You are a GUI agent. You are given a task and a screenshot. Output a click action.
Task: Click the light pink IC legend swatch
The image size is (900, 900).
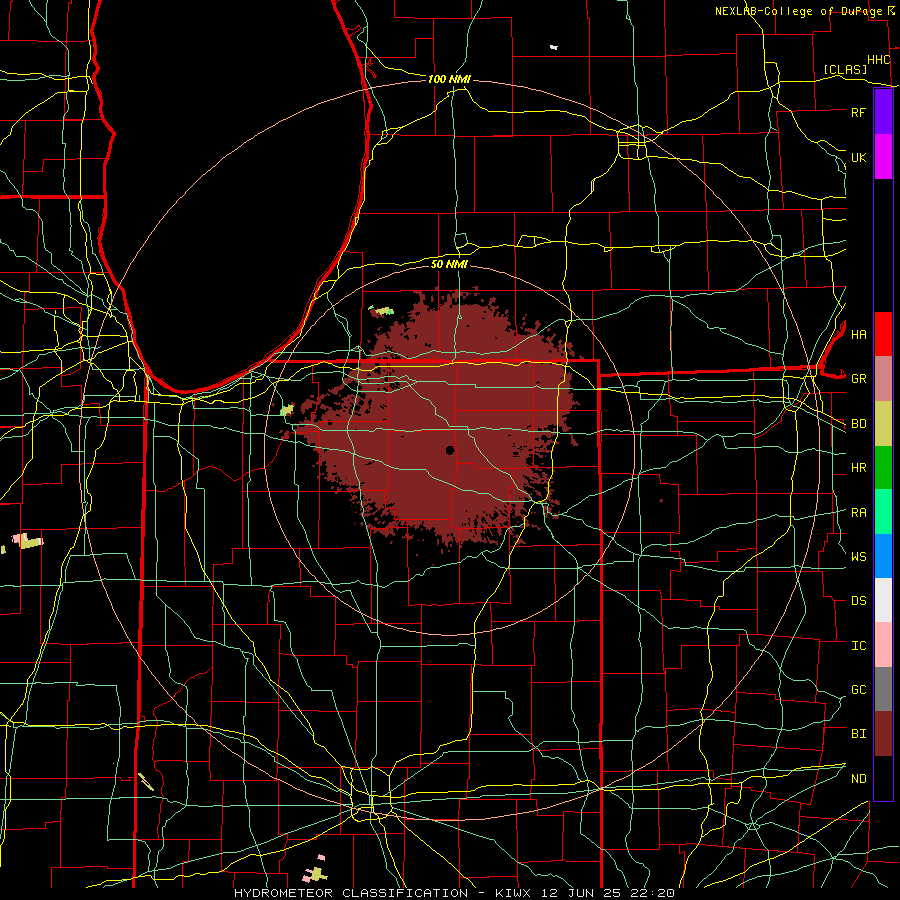883,645
